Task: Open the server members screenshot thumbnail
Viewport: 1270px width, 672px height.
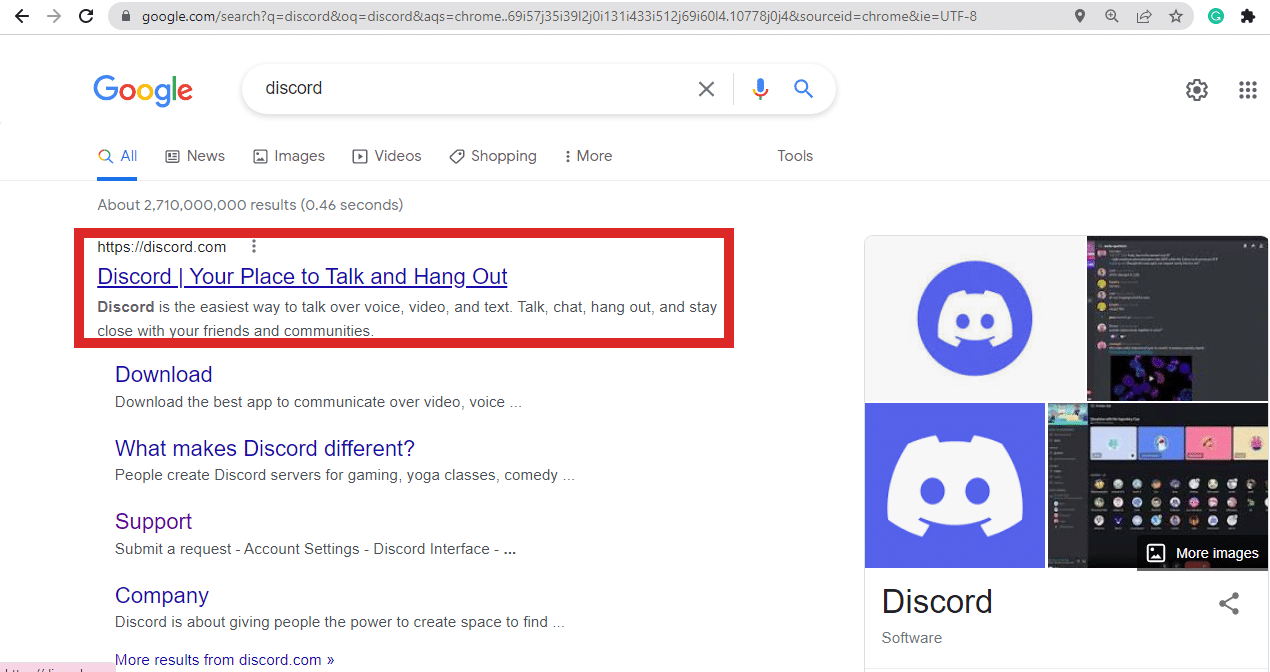Action: coord(1158,485)
